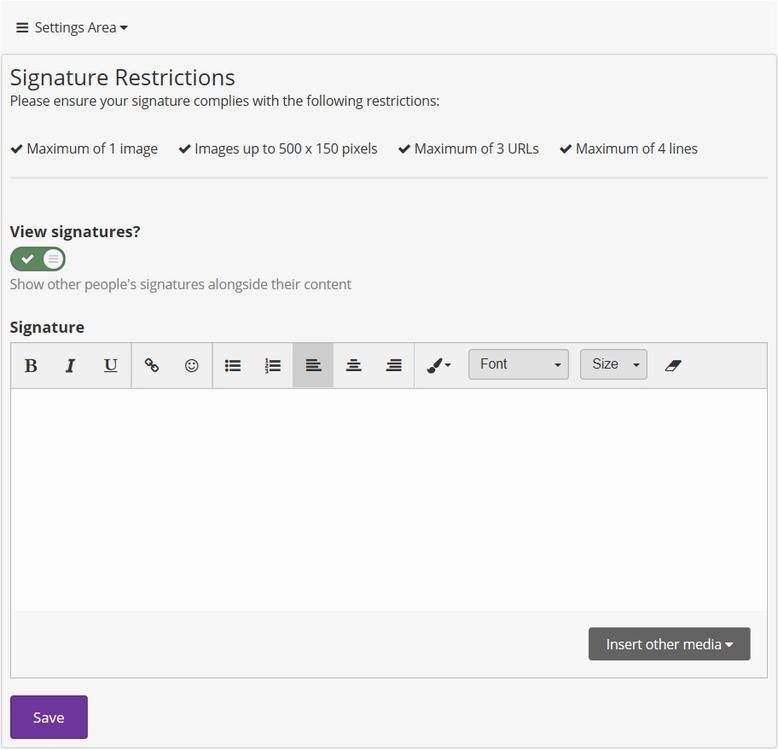Viewport: 778px width, 750px height.
Task: Insert a link using the chain icon
Action: coord(152,366)
